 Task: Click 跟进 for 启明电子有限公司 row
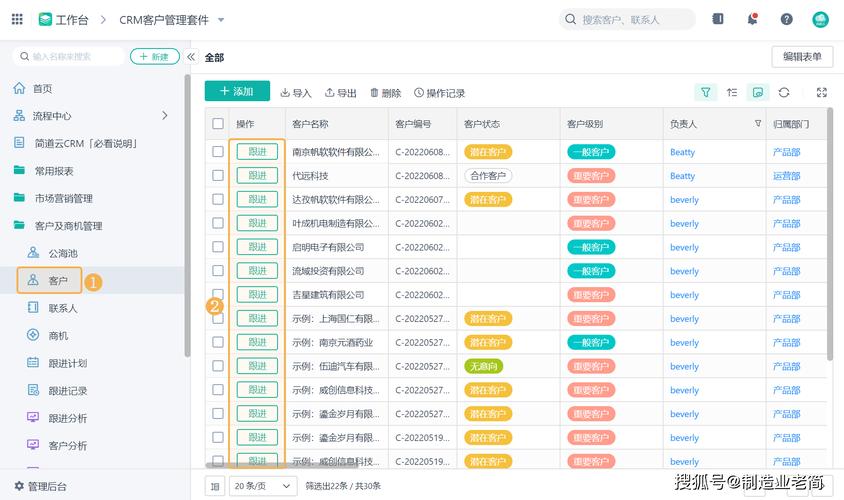click(257, 247)
